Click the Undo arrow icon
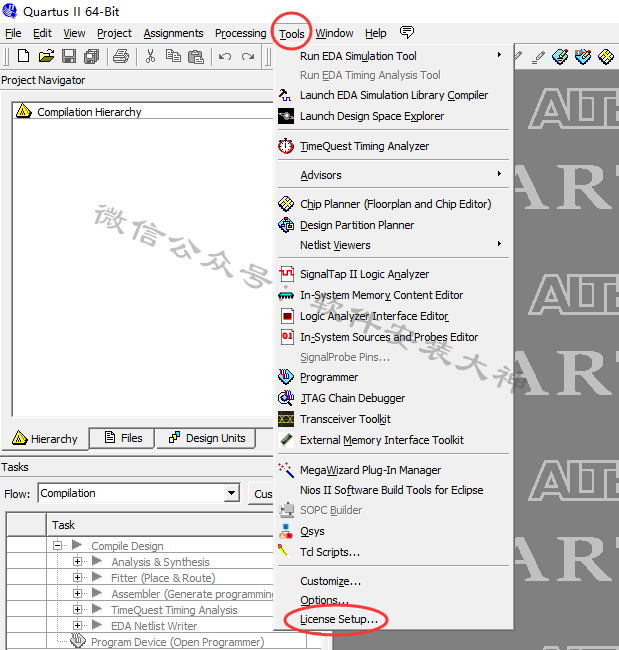This screenshot has width=619, height=650. (225, 56)
